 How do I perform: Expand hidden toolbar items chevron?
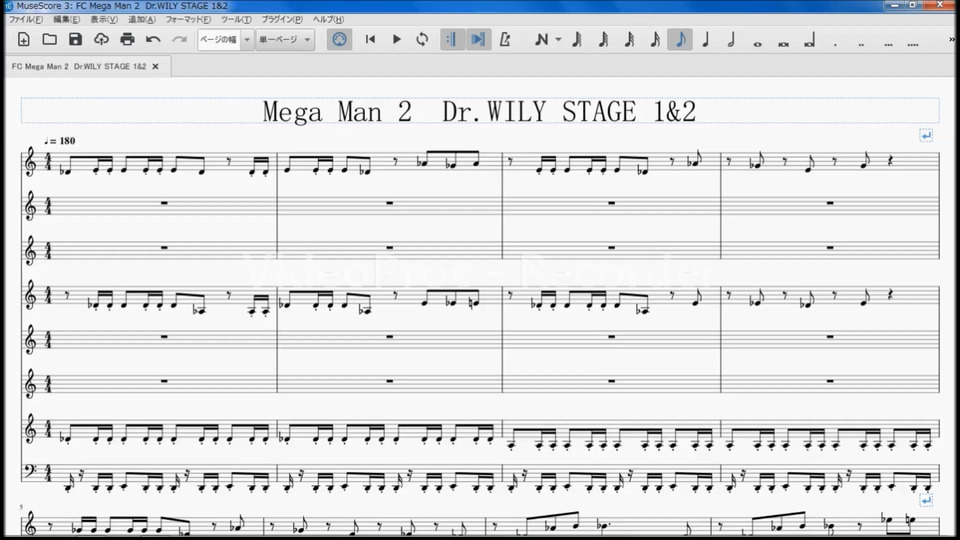tap(952, 40)
